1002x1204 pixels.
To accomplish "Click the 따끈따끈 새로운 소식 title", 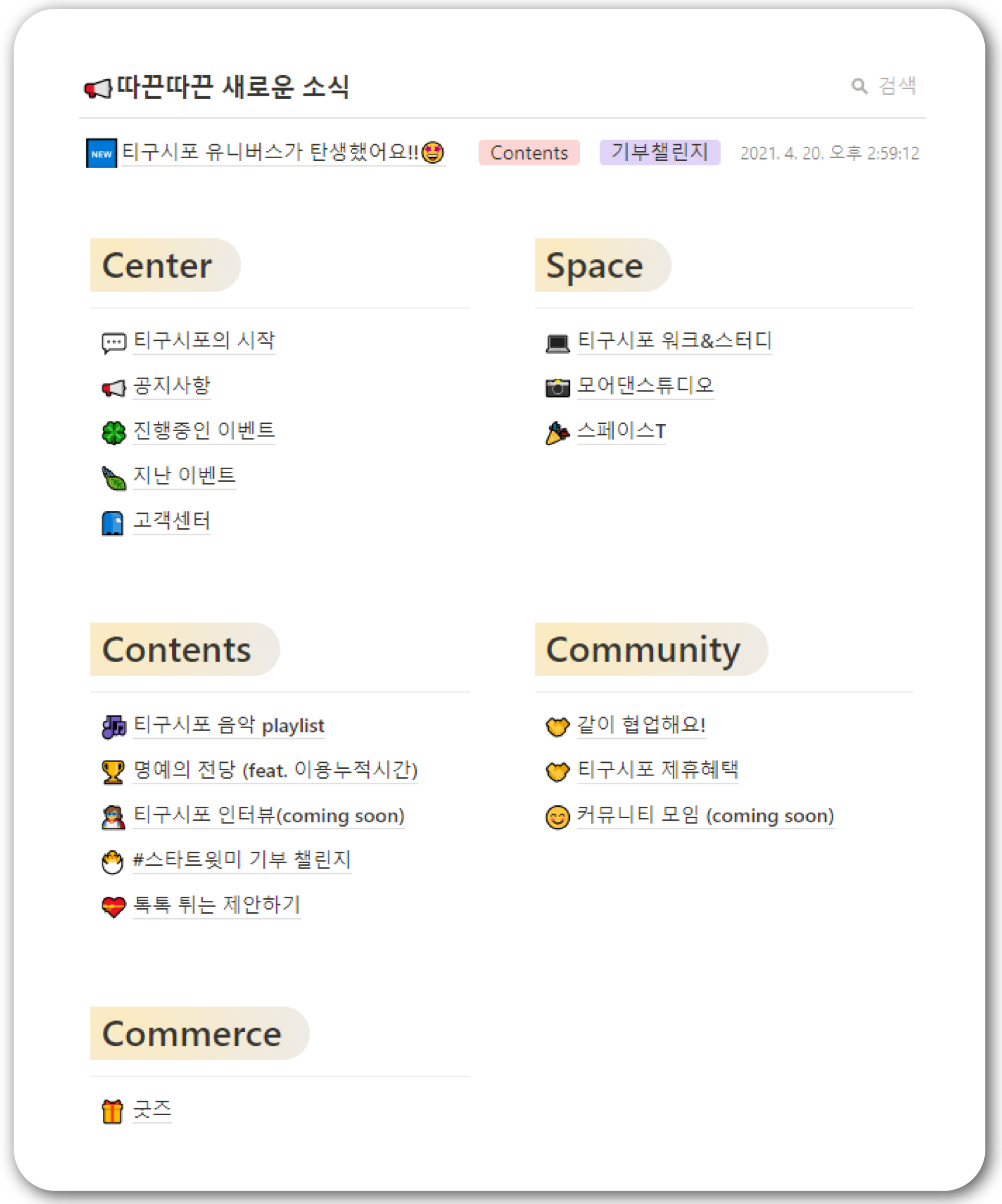I will coord(233,87).
